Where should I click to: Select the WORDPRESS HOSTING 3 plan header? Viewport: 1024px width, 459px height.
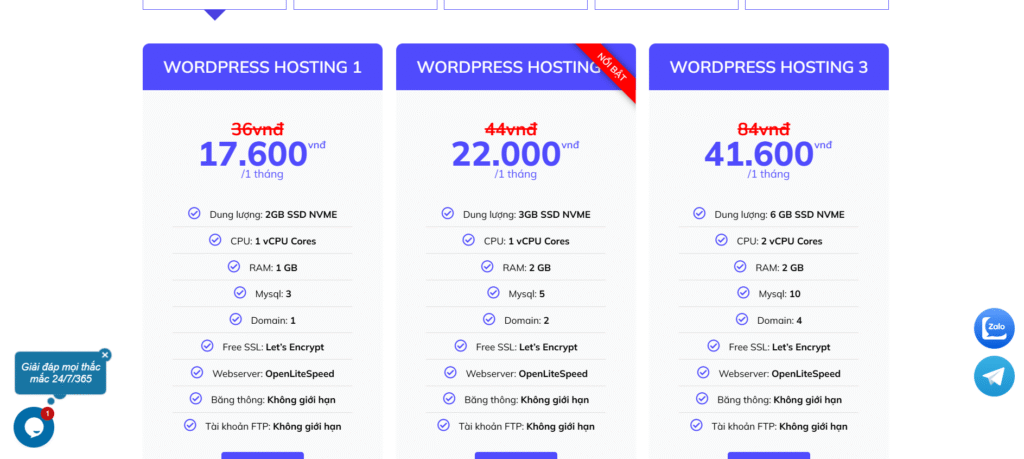[768, 67]
